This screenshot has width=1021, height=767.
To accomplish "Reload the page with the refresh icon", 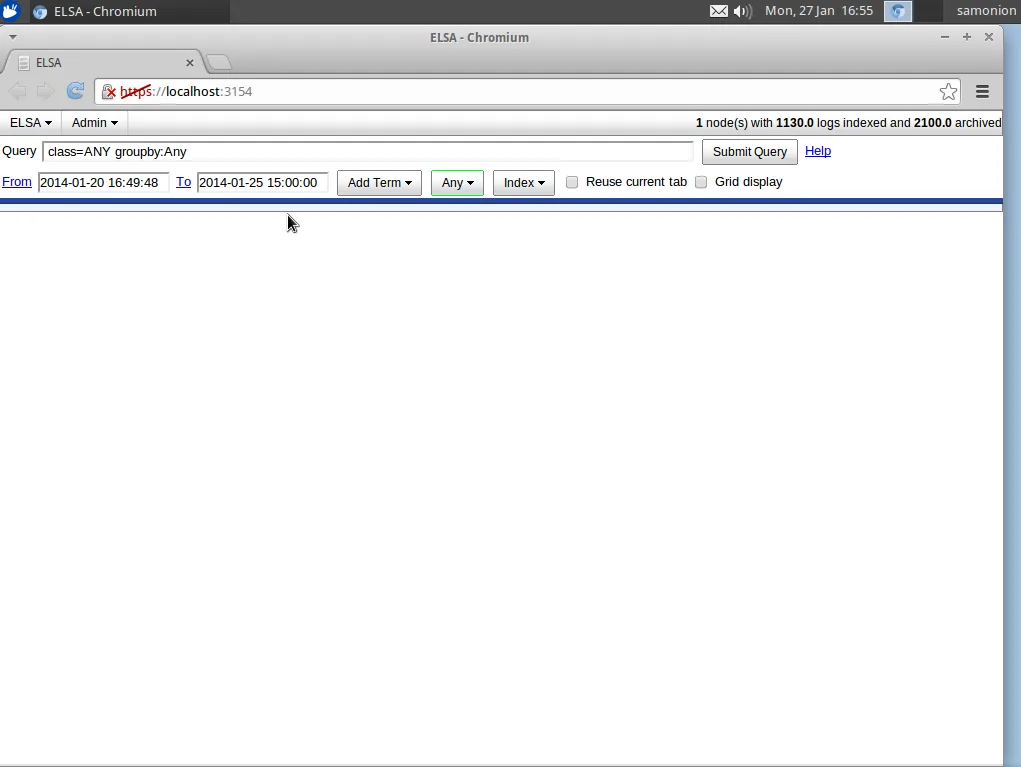I will [76, 91].
